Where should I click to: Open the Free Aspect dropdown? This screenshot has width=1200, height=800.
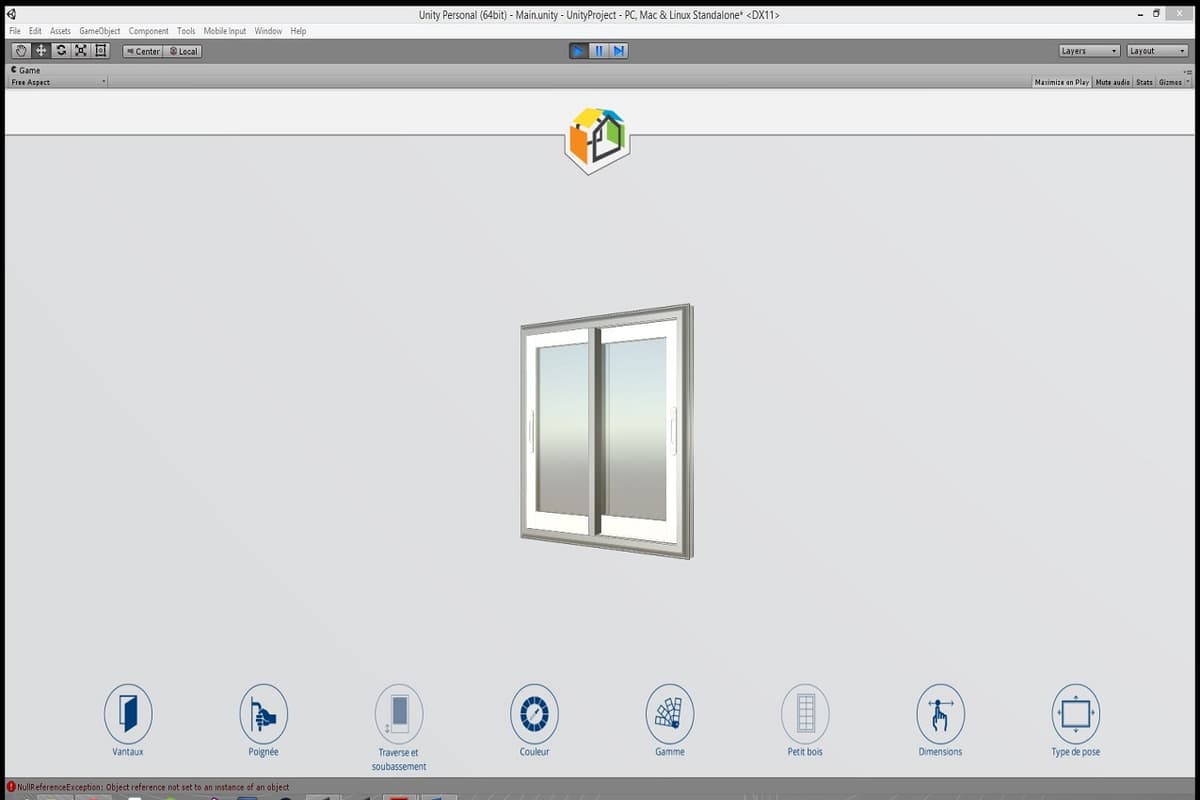[x=58, y=82]
